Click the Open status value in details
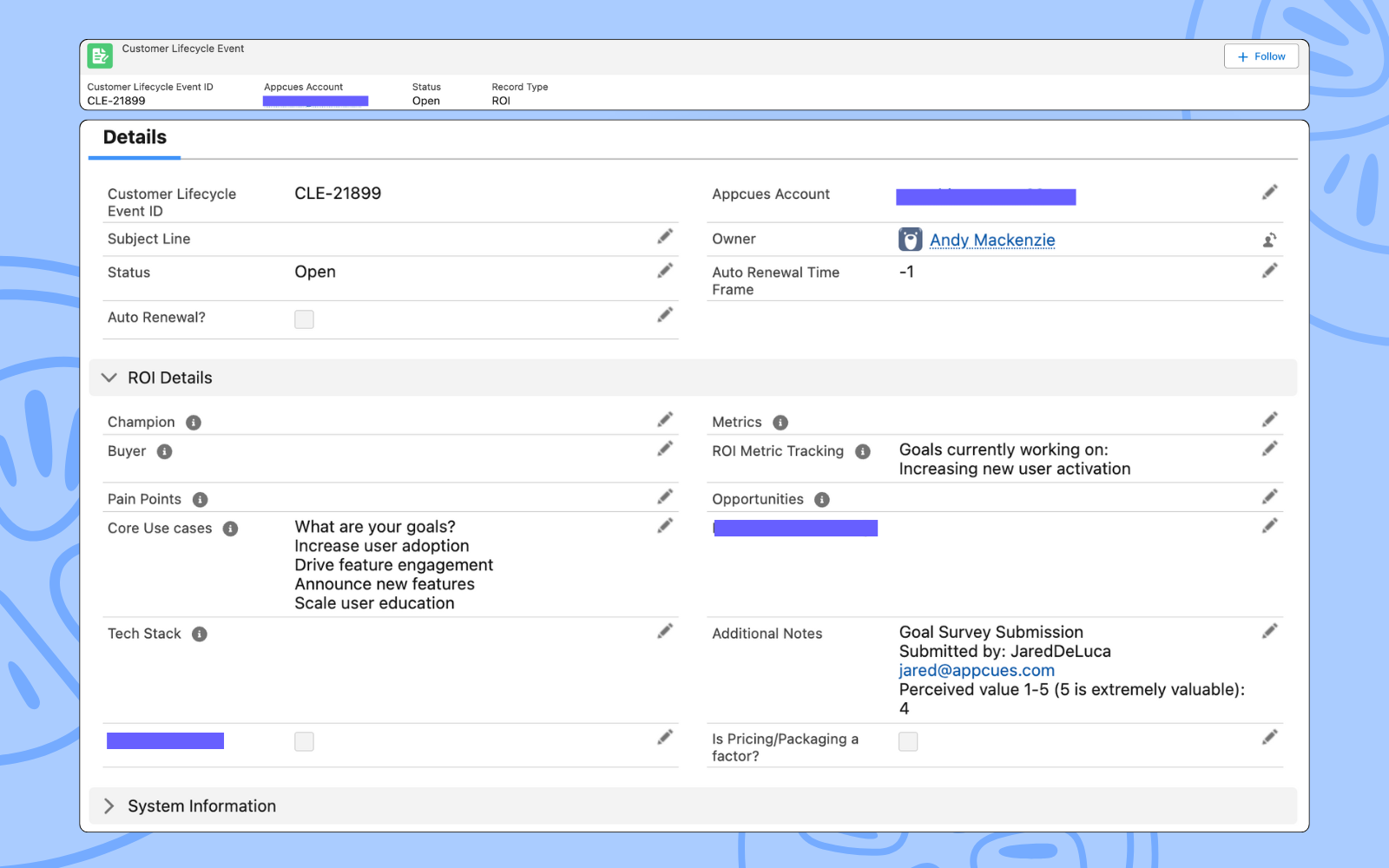 pos(315,272)
